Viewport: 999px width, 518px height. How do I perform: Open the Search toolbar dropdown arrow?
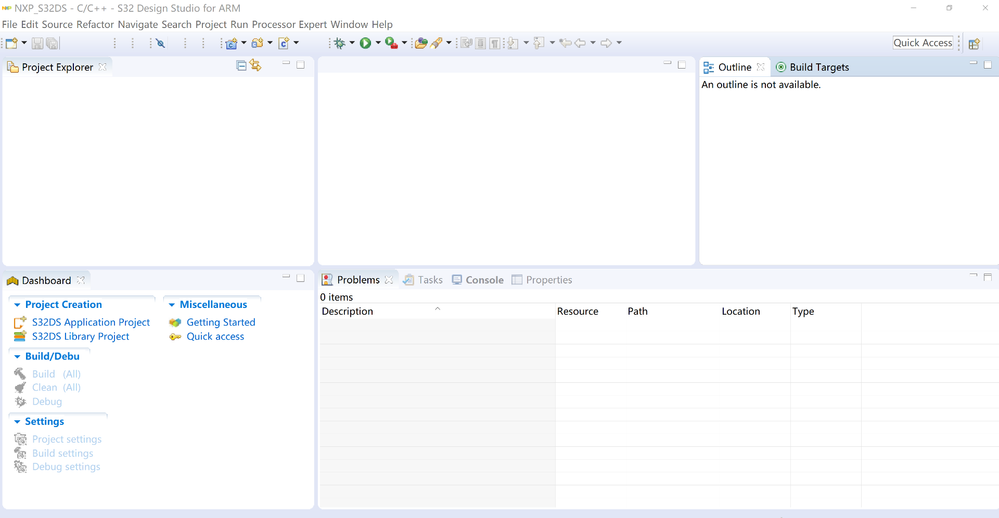[449, 43]
